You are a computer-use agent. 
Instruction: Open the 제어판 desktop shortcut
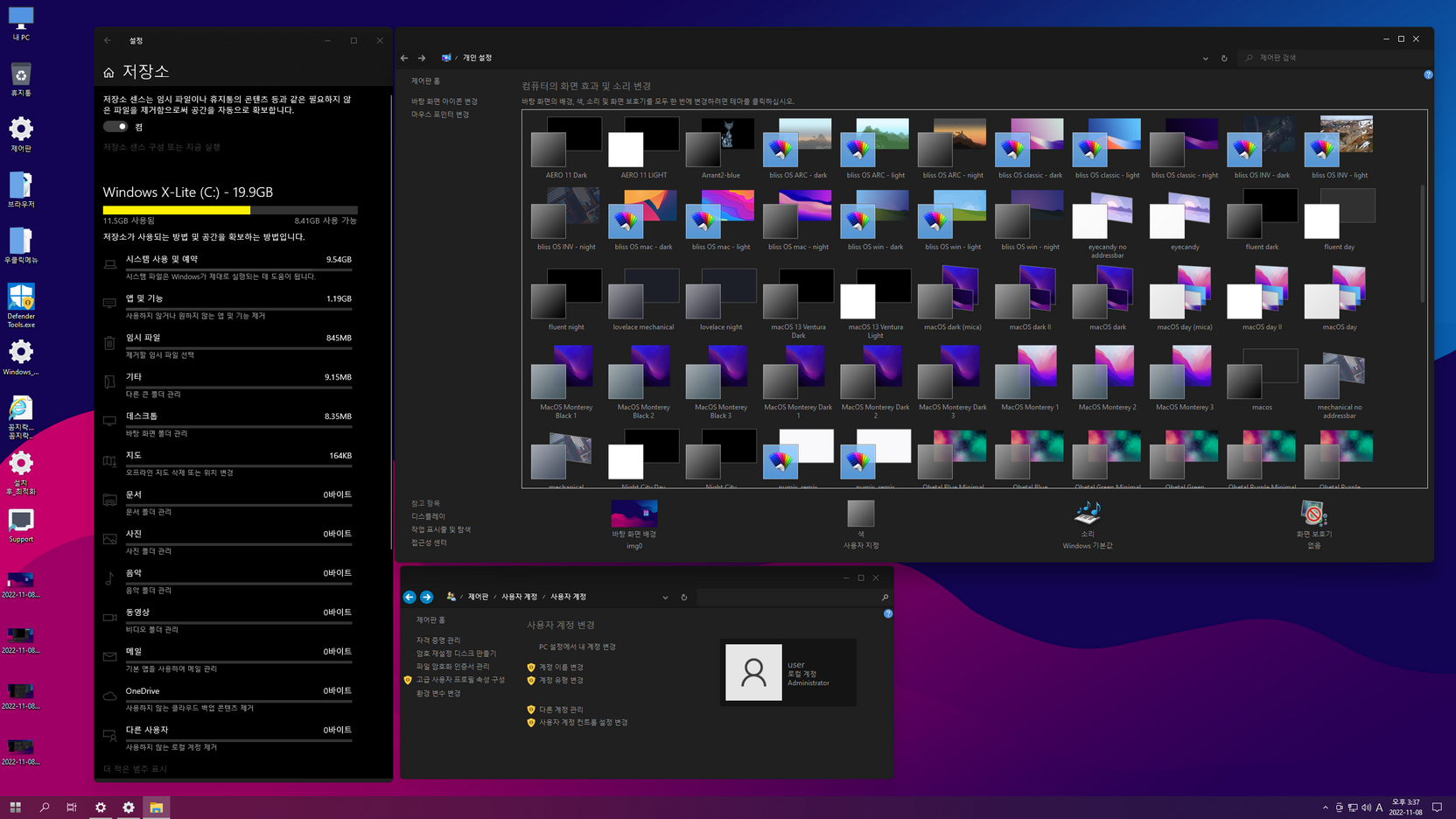tap(21, 135)
